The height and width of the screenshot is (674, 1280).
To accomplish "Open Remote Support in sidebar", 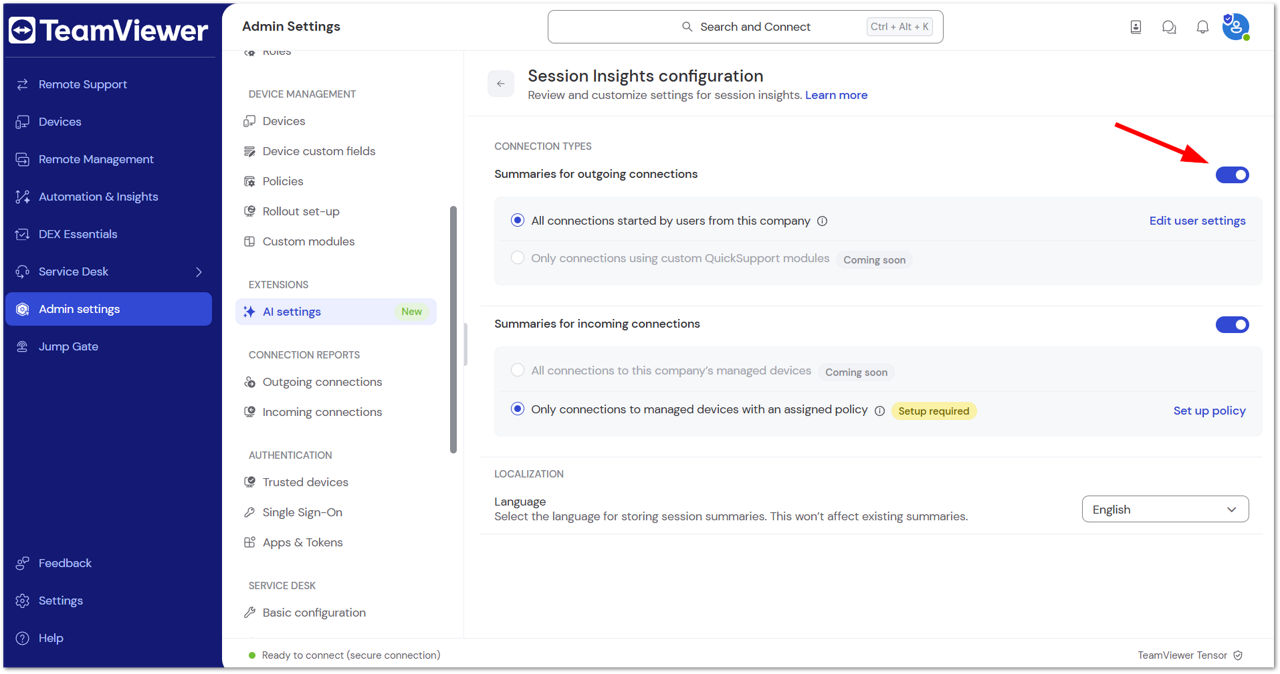I will (108, 84).
